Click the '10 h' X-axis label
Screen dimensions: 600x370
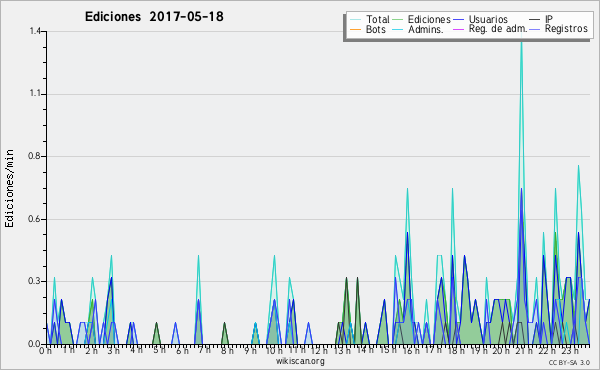click(274, 350)
